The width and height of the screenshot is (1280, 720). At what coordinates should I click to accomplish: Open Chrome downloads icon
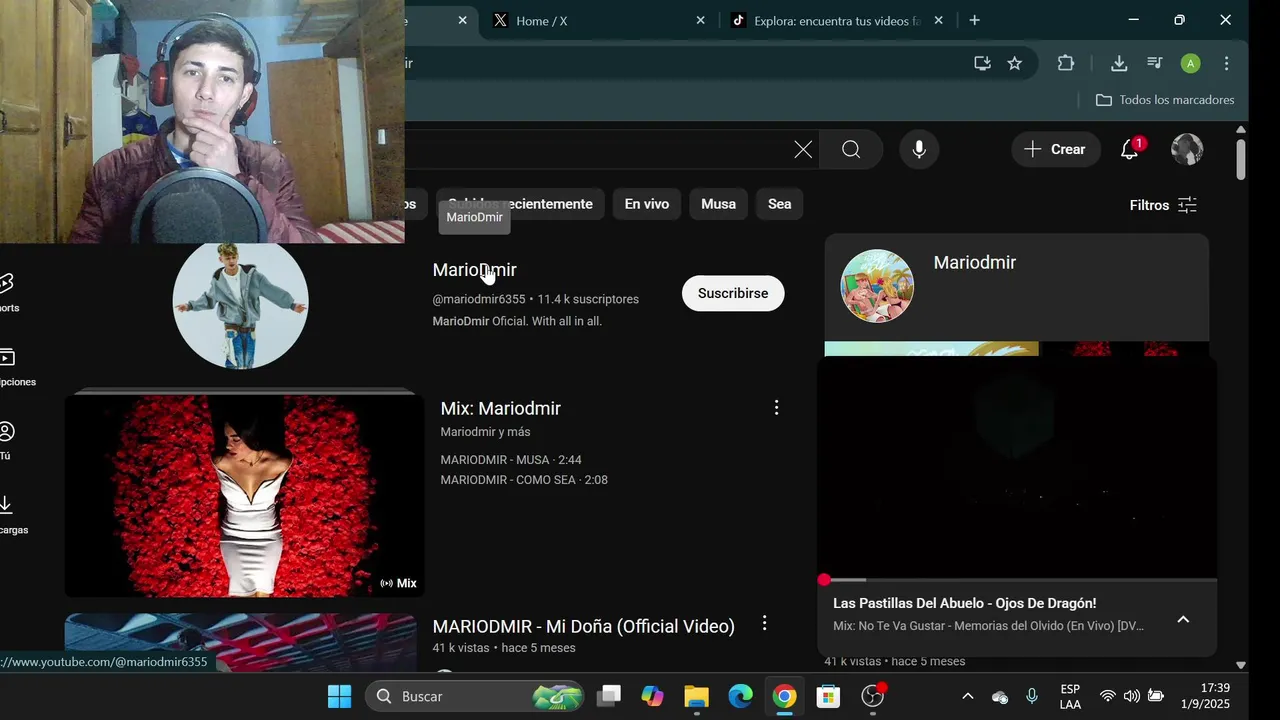click(x=1119, y=63)
